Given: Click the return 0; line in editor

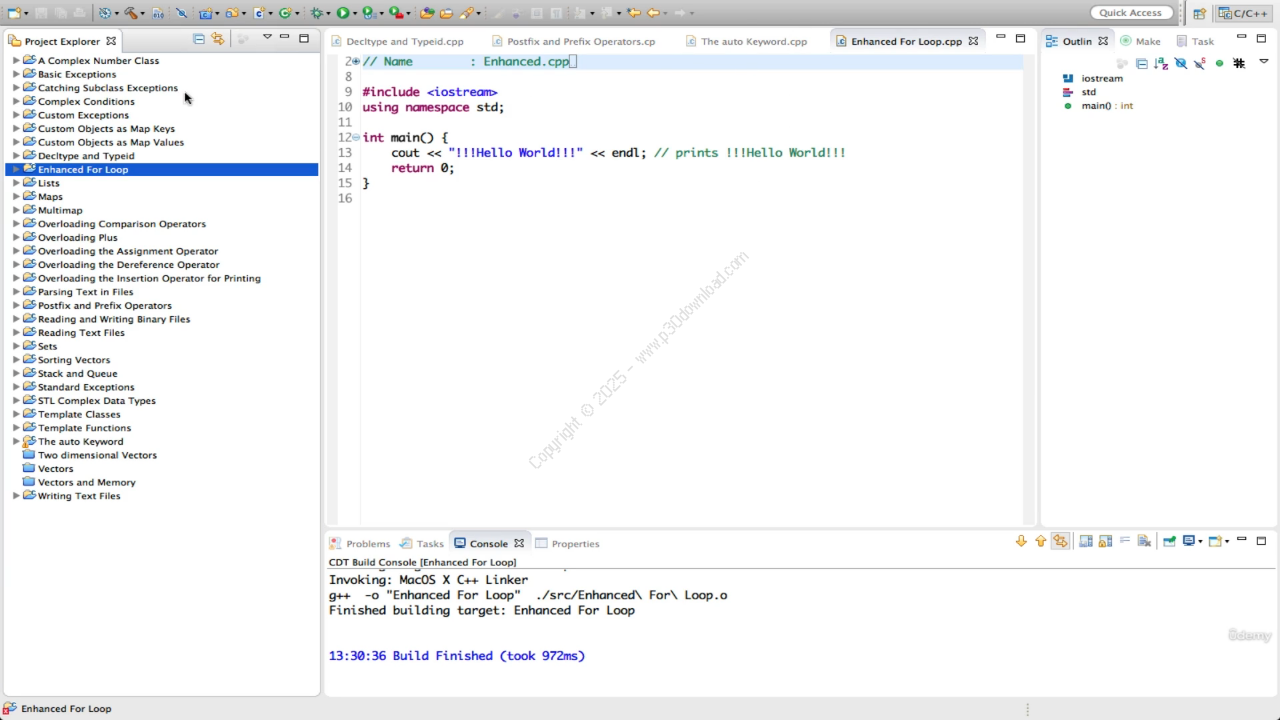Looking at the screenshot, I should point(422,168).
